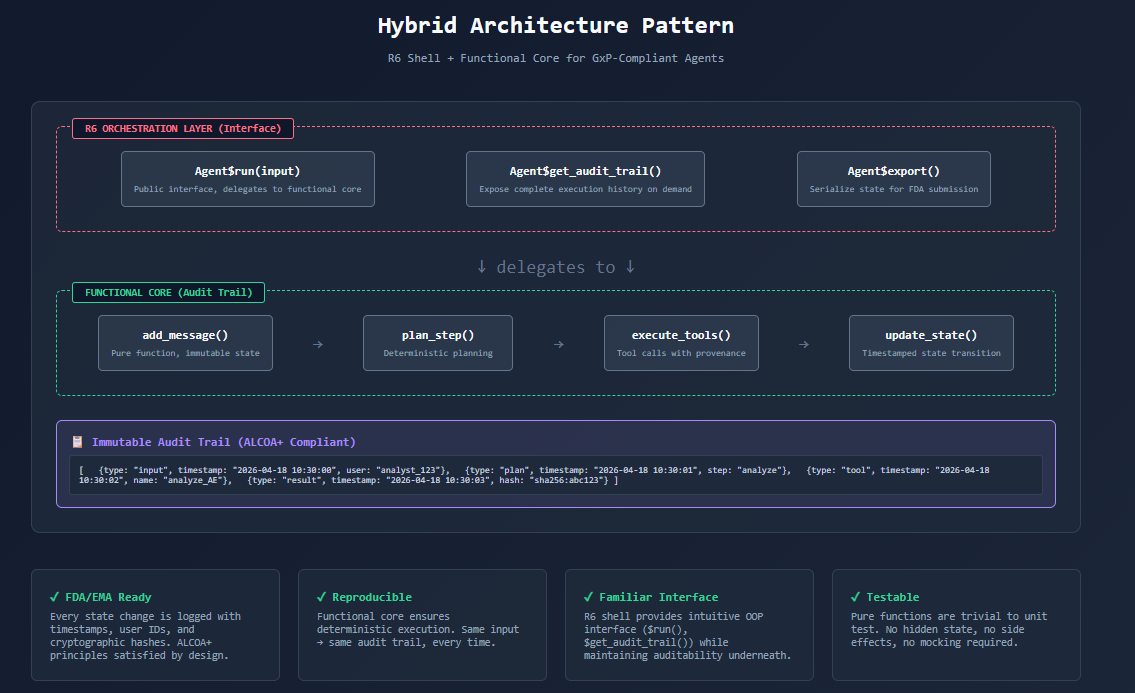
Task: Select the plan_step() function block
Action: (x=437, y=342)
